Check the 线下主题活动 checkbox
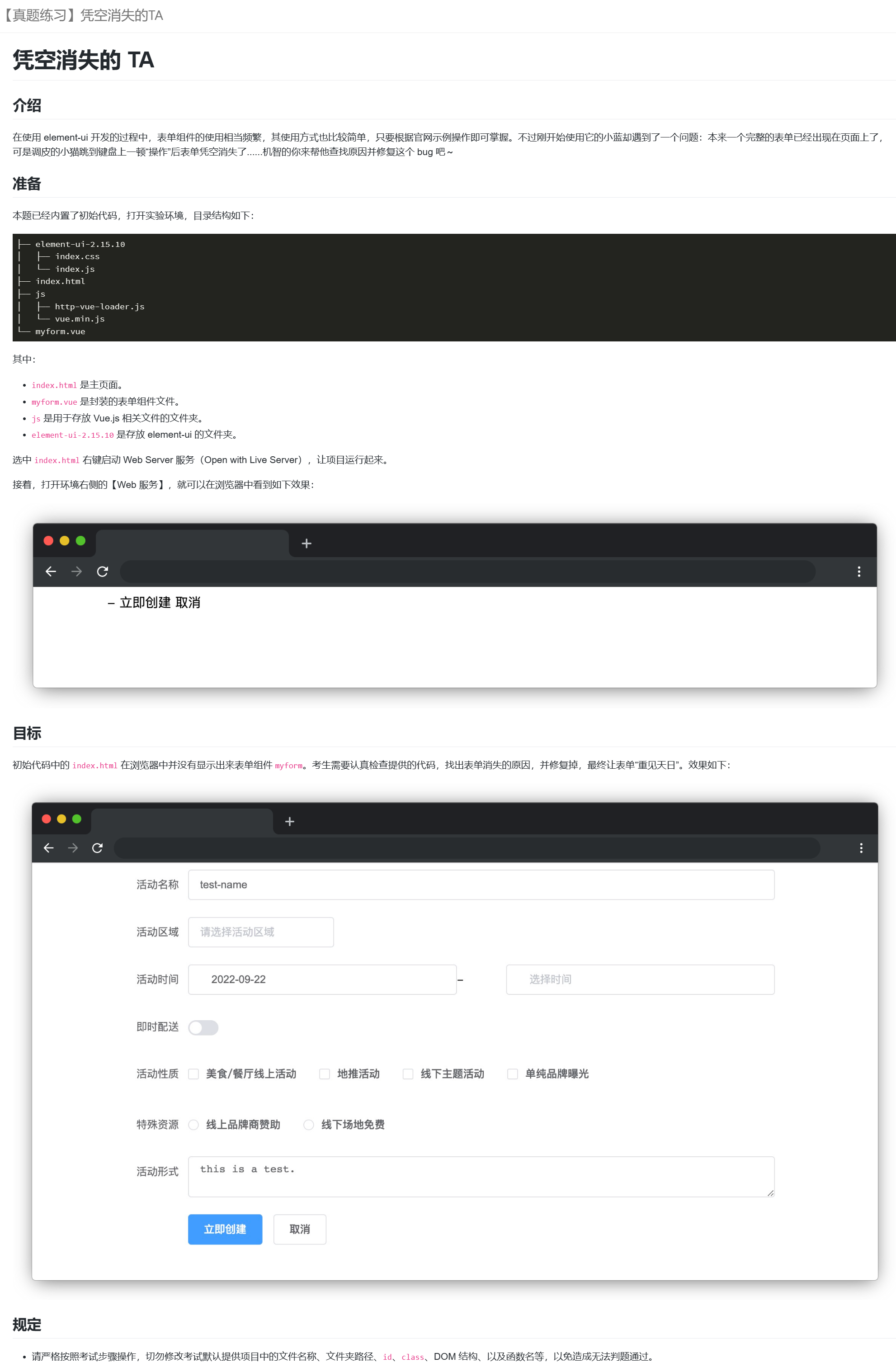The image size is (896, 1372). click(x=408, y=1074)
